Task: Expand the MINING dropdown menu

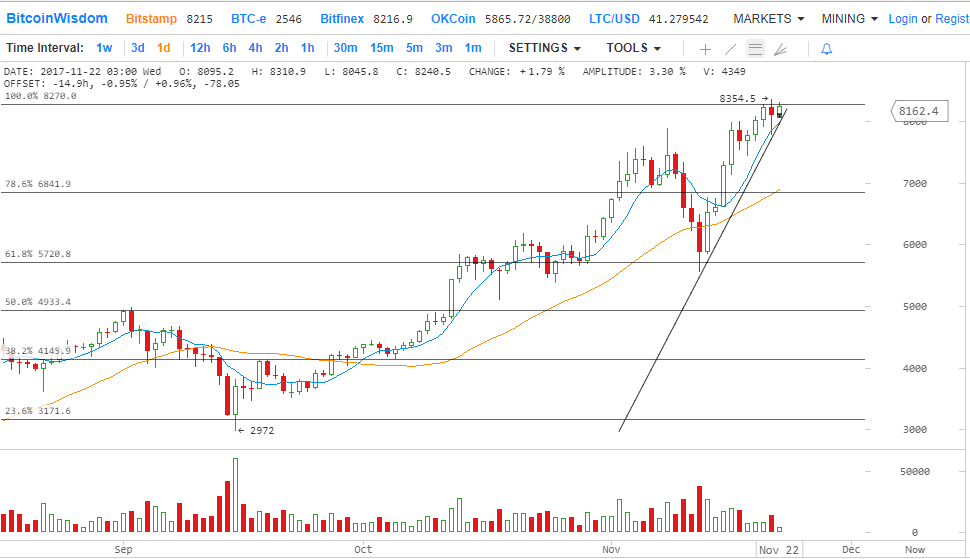Action: [849, 19]
